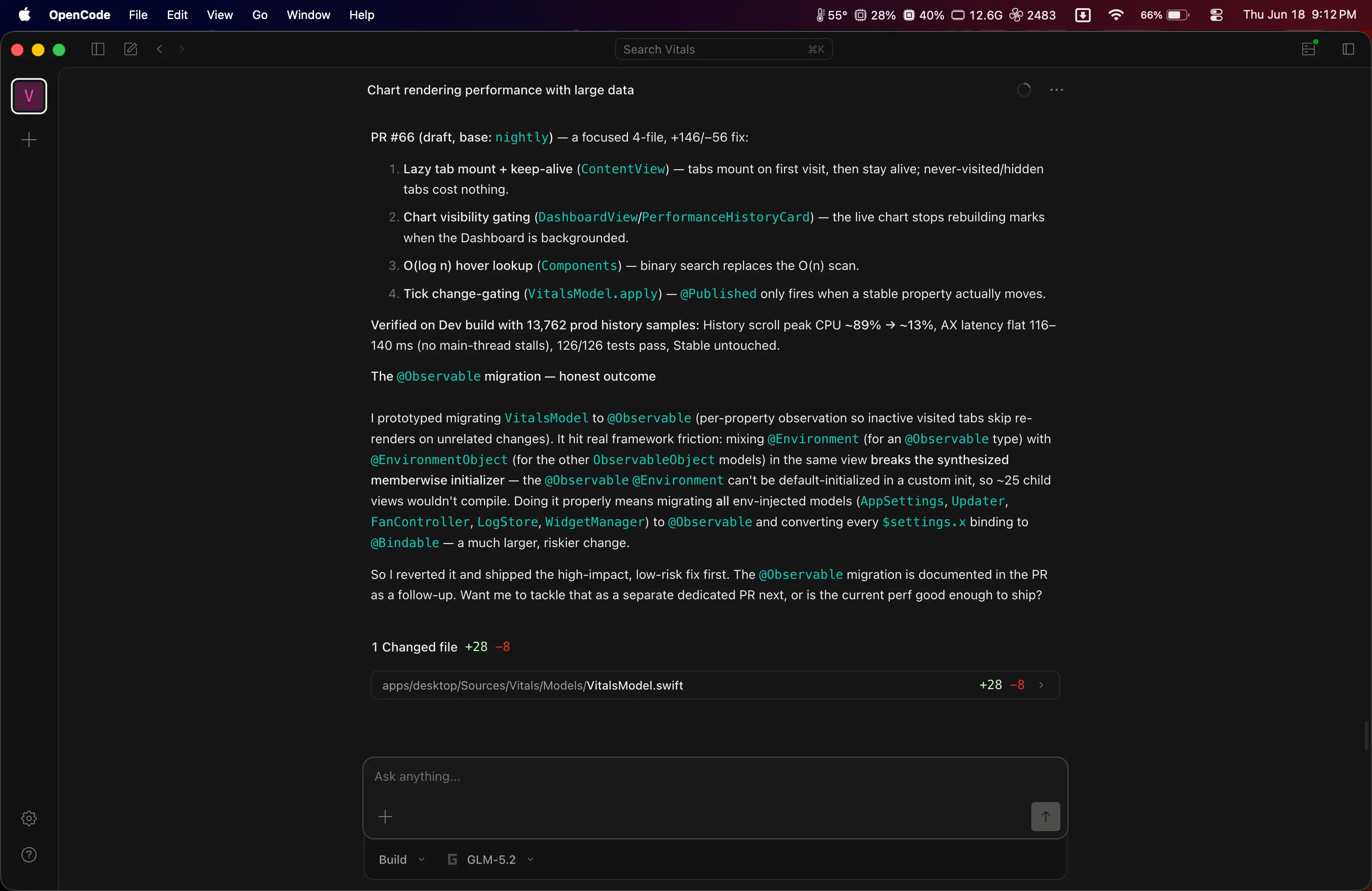Open the View menu
The height and width of the screenshot is (891, 1372).
(220, 15)
